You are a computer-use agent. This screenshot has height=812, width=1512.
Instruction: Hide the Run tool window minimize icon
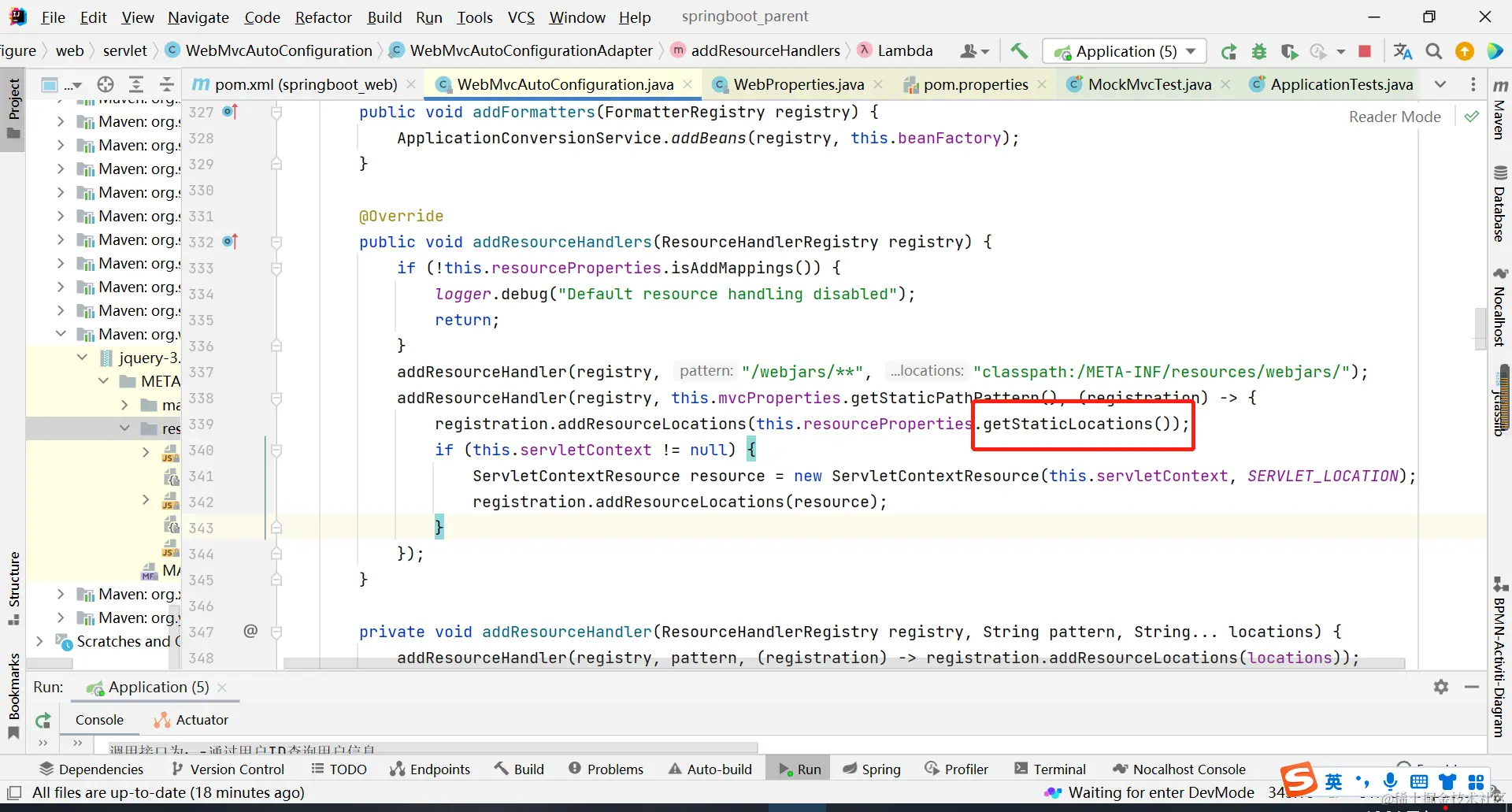(1472, 687)
